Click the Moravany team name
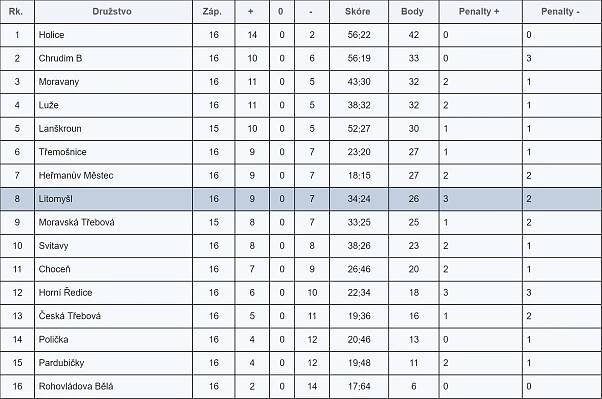Viewport: 602px width, 399px height. [59, 82]
